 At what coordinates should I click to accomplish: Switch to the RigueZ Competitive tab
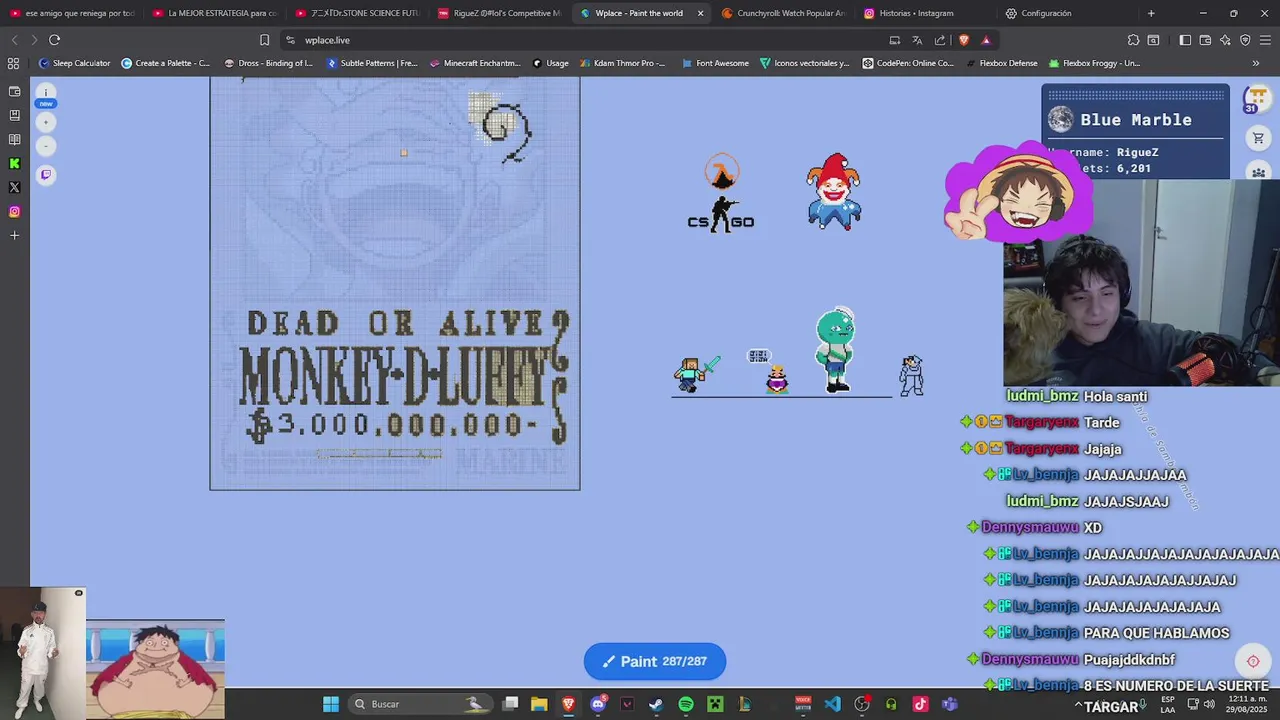[x=500, y=13]
